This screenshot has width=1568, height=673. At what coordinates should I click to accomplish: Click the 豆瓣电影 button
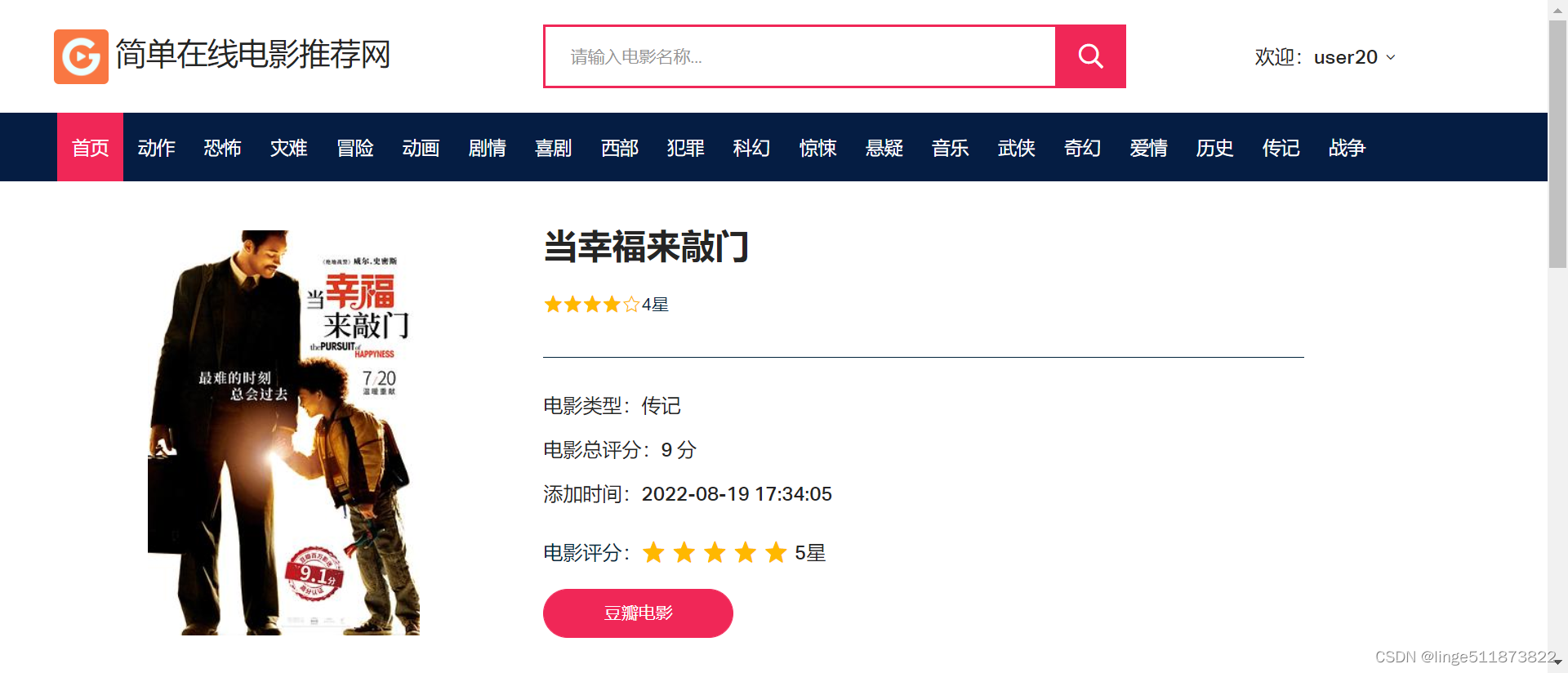pyautogui.click(x=638, y=613)
